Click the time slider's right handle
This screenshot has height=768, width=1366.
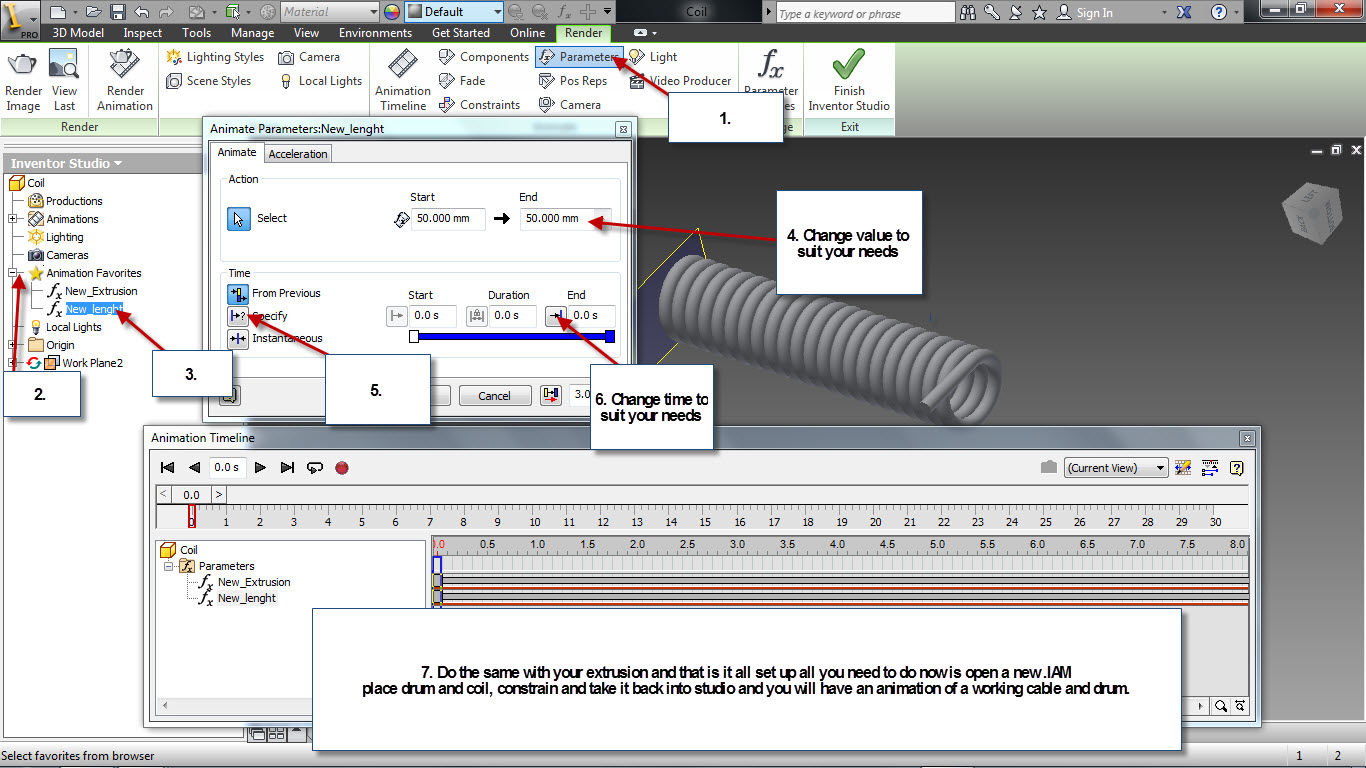click(610, 337)
